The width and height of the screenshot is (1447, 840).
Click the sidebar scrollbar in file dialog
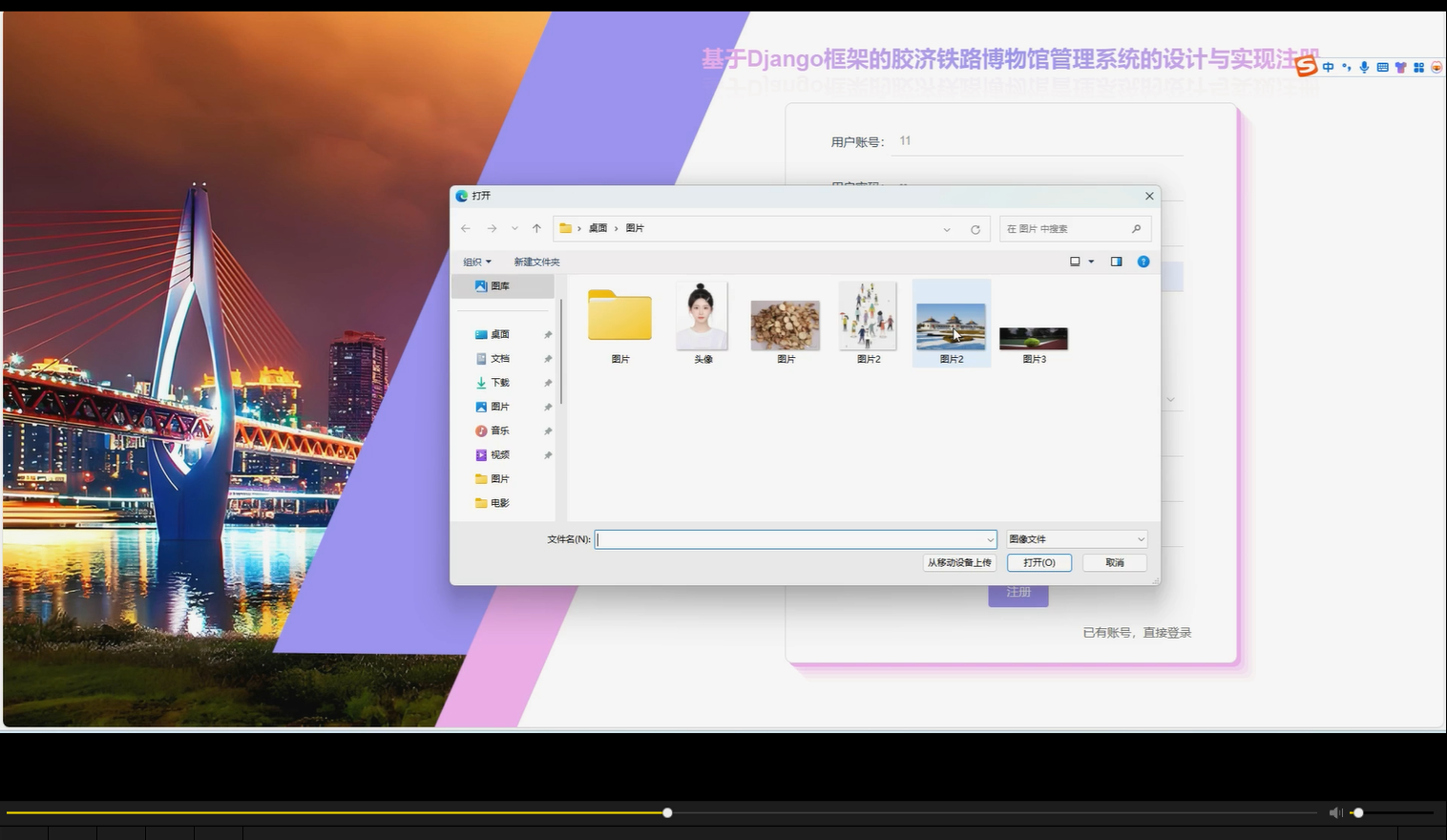tap(561, 351)
